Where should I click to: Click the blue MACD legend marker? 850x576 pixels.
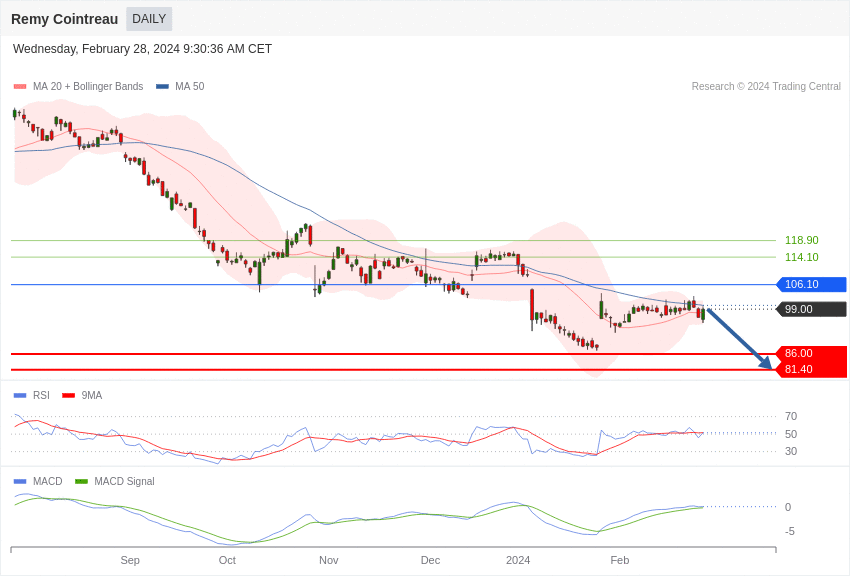click(x=20, y=482)
